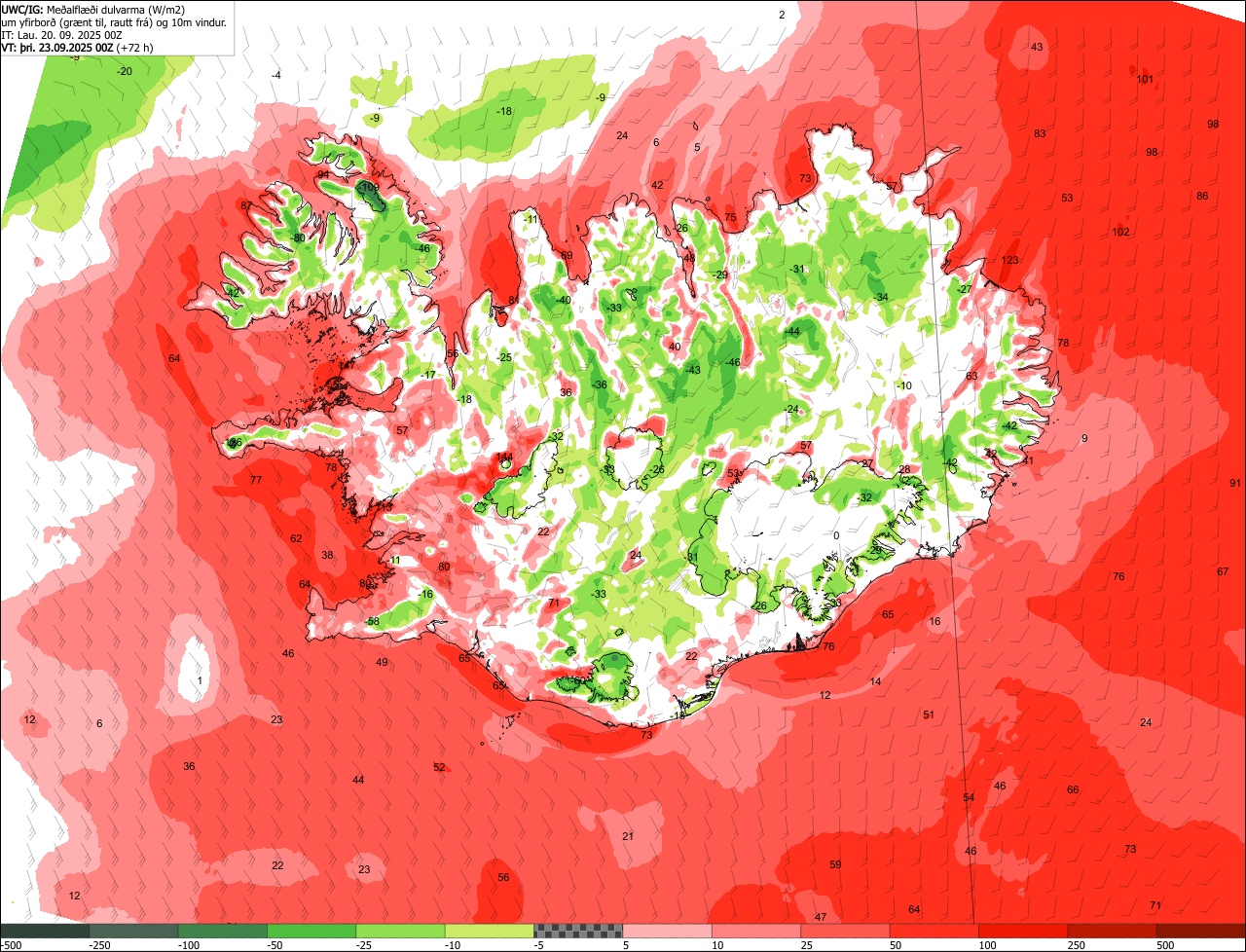1246x952 pixels.
Task: Click the darkest green legend swatch (-500 to -250)
Action: [x=45, y=931]
